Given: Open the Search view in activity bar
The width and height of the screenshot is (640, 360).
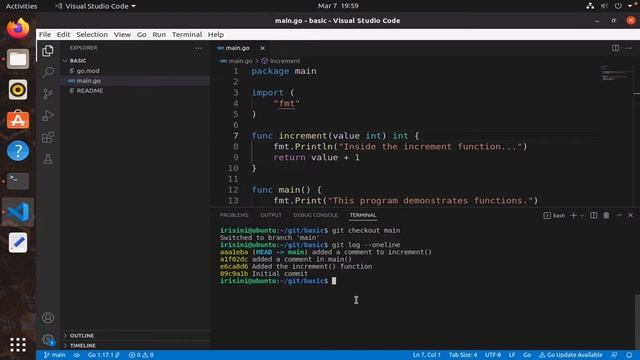Looking at the screenshot, I should point(48,72).
